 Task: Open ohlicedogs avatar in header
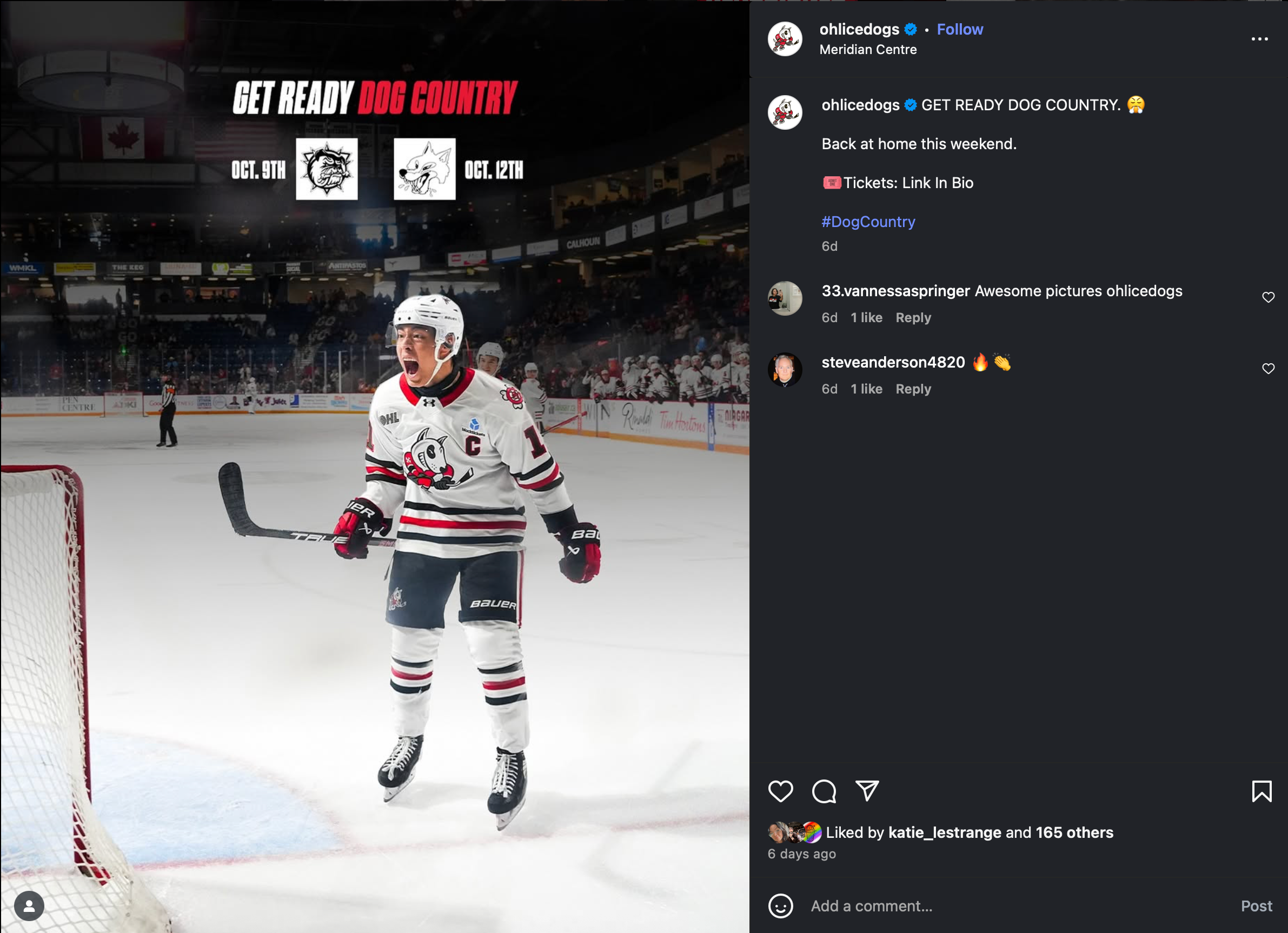pyautogui.click(x=785, y=38)
